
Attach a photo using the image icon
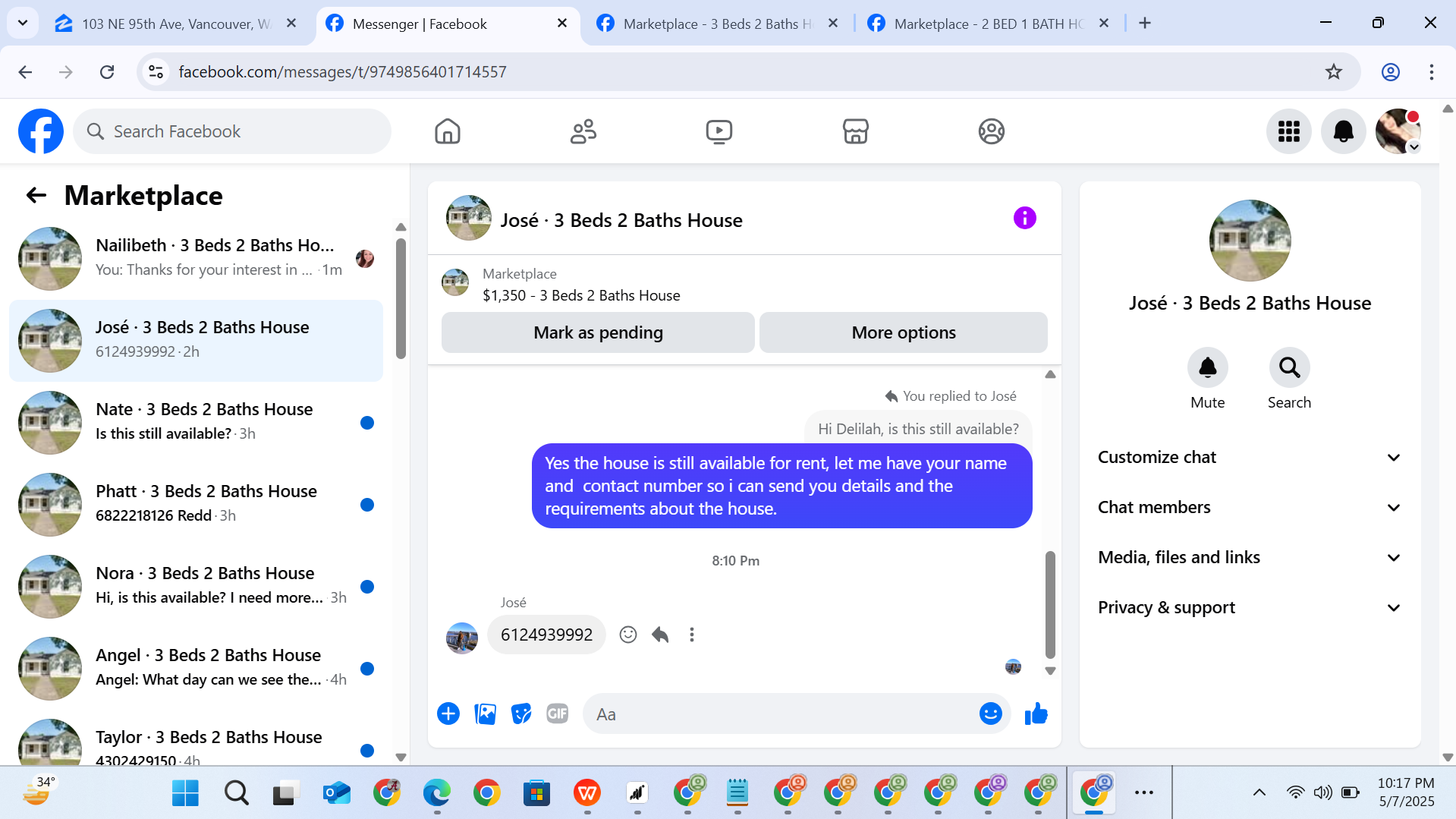coord(485,713)
